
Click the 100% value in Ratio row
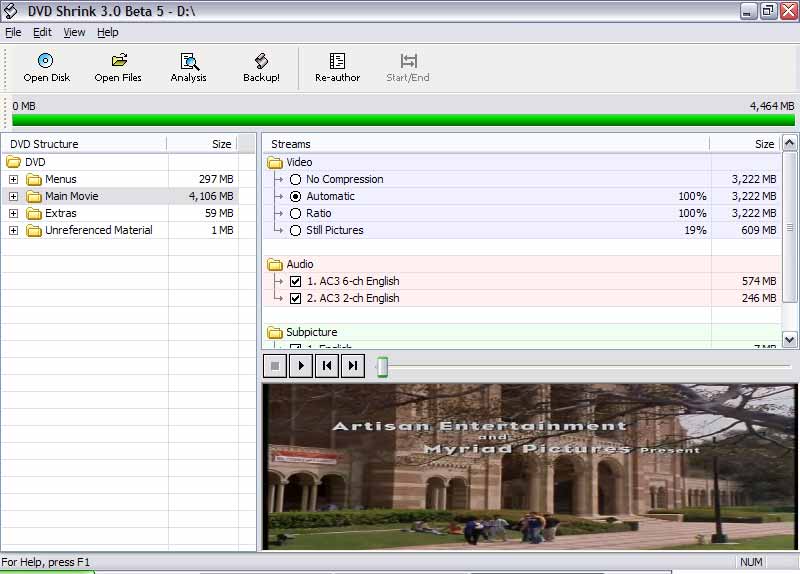pyautogui.click(x=692, y=213)
